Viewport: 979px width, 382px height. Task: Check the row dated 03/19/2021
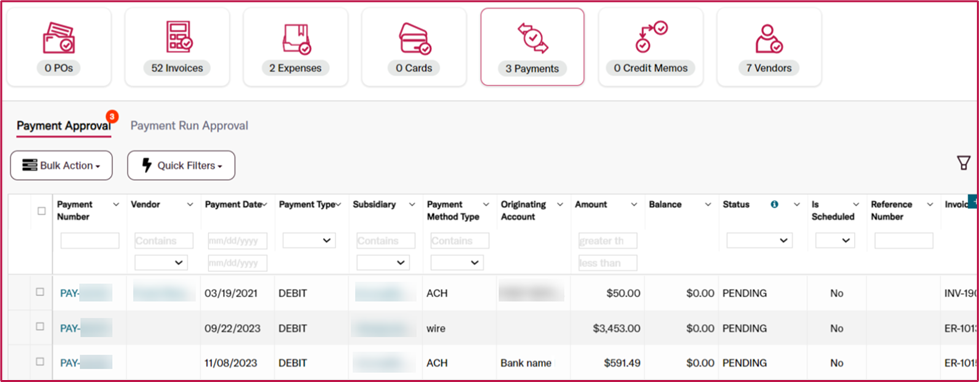point(40,291)
